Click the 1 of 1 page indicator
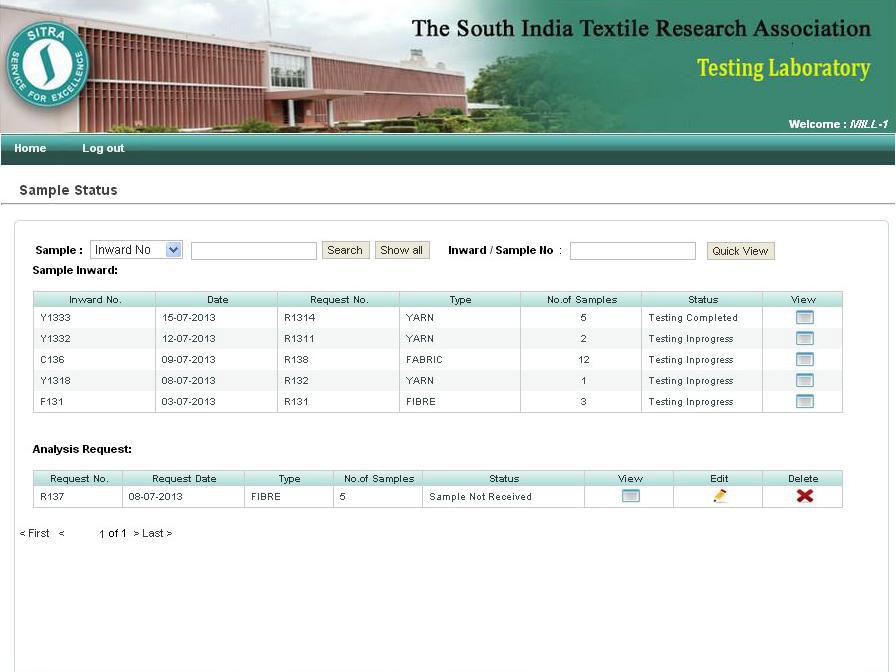This screenshot has height=672, width=896. click(113, 533)
